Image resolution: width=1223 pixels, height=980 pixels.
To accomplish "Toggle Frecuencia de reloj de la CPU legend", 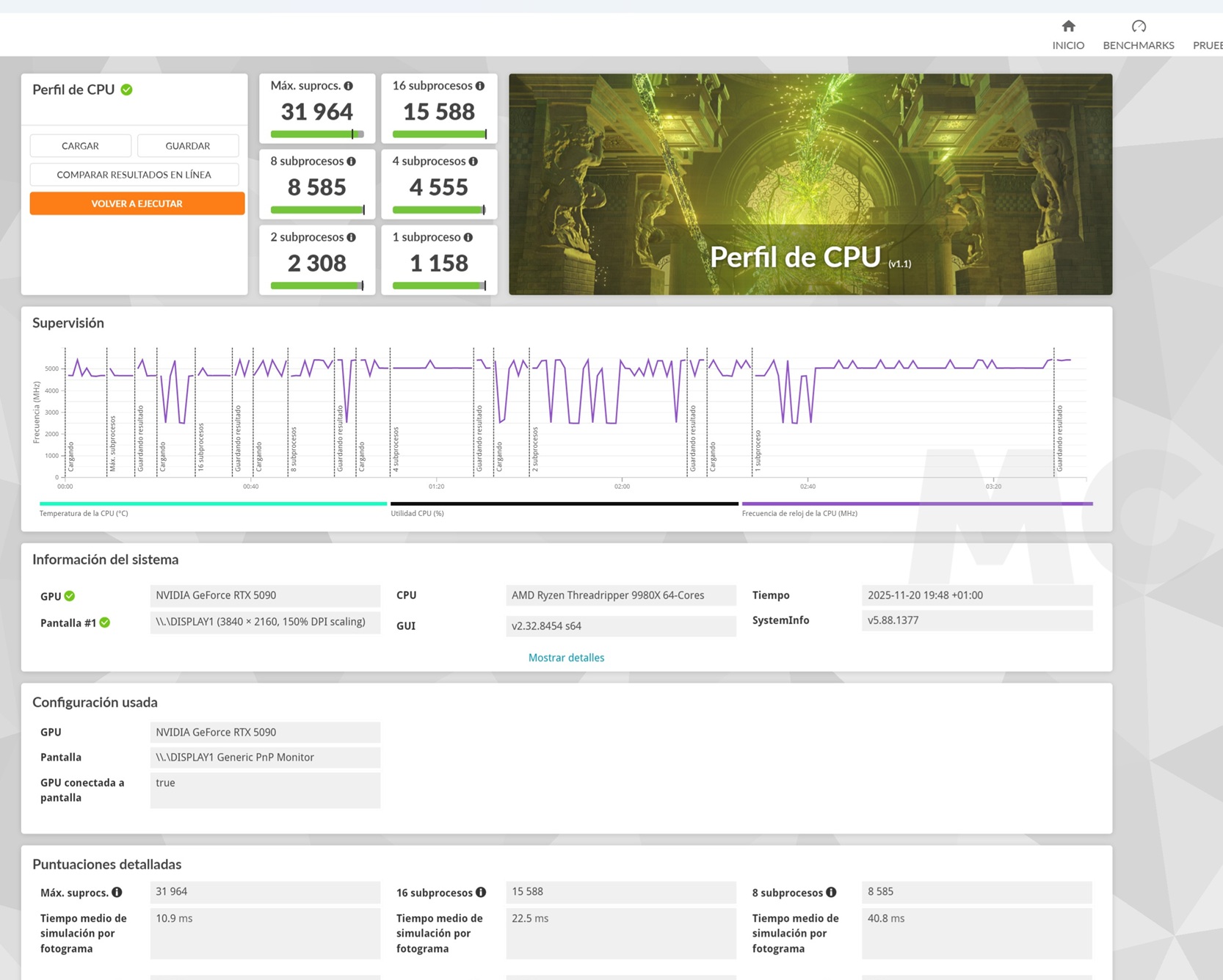I will coord(917,504).
